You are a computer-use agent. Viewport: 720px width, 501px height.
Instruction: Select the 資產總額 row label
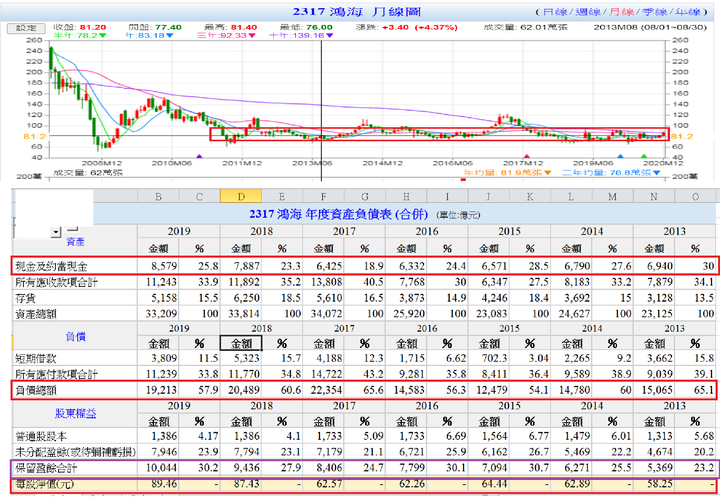[36, 314]
